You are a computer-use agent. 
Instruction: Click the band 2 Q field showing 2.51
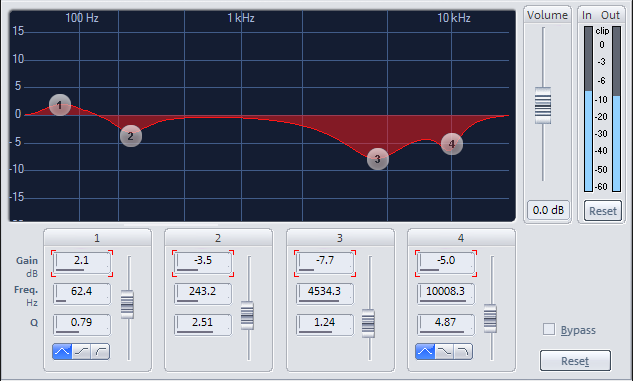click(x=203, y=325)
